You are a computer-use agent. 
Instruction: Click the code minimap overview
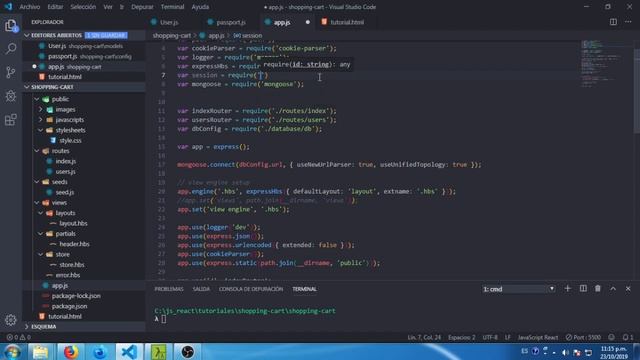tap(602, 63)
